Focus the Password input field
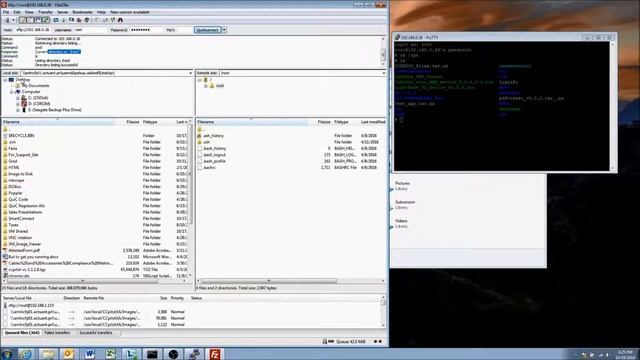 click(x=146, y=30)
